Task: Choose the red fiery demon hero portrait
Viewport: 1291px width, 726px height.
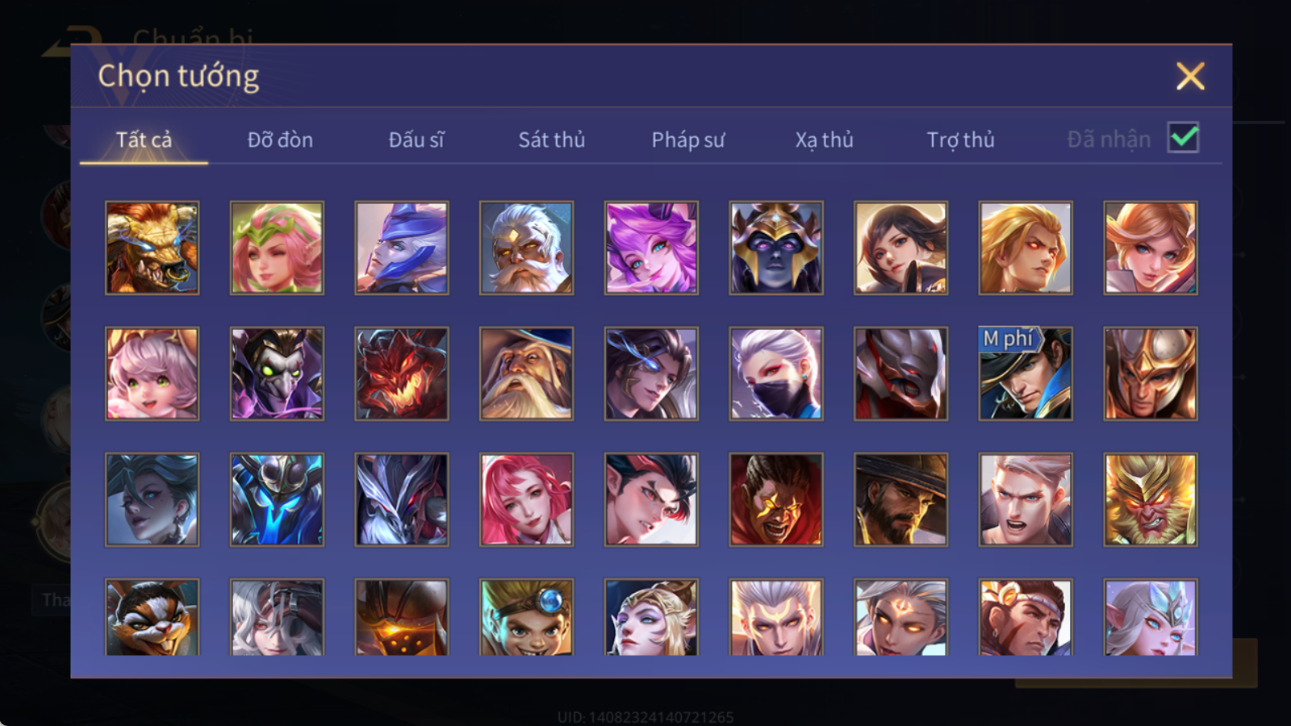Action: pyautogui.click(x=401, y=374)
